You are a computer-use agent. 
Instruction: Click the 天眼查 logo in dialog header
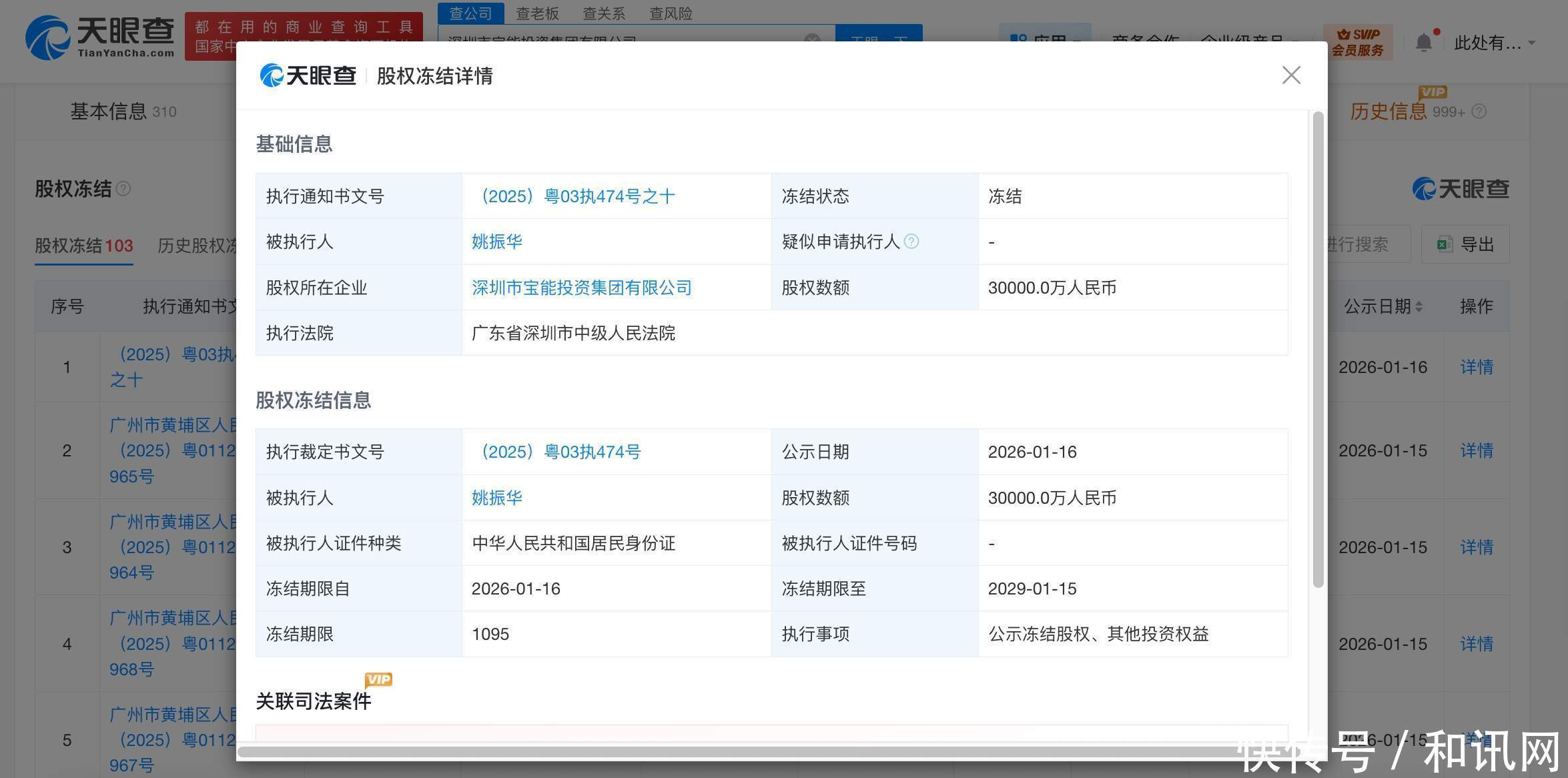click(308, 75)
